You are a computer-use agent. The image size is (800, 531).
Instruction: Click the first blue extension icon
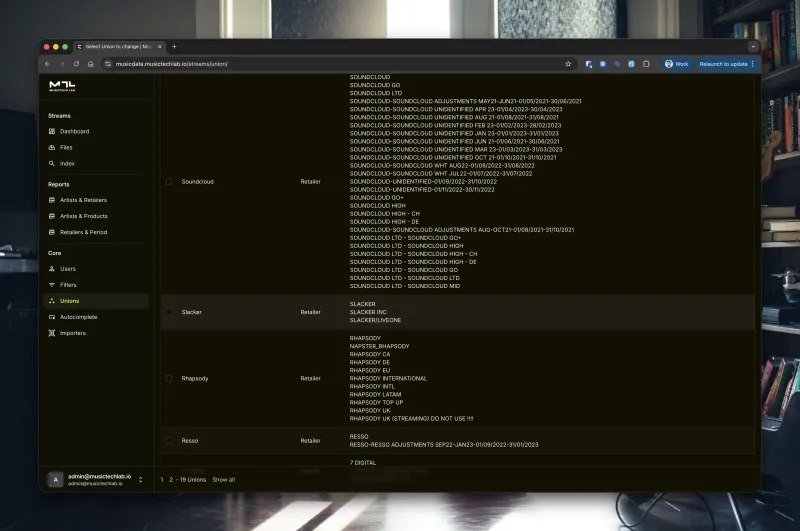(x=588, y=64)
